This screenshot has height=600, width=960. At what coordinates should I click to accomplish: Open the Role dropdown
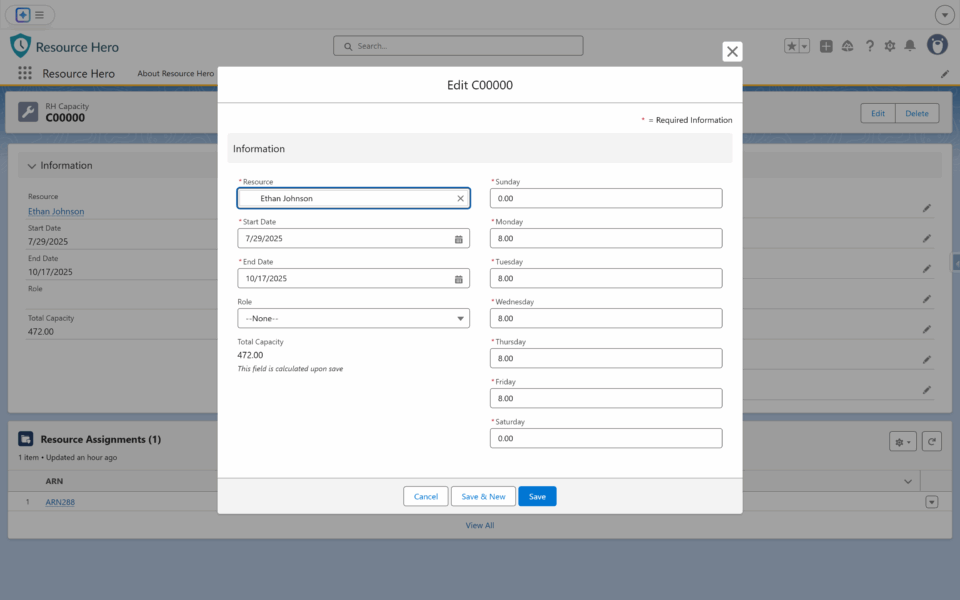[x=353, y=318]
